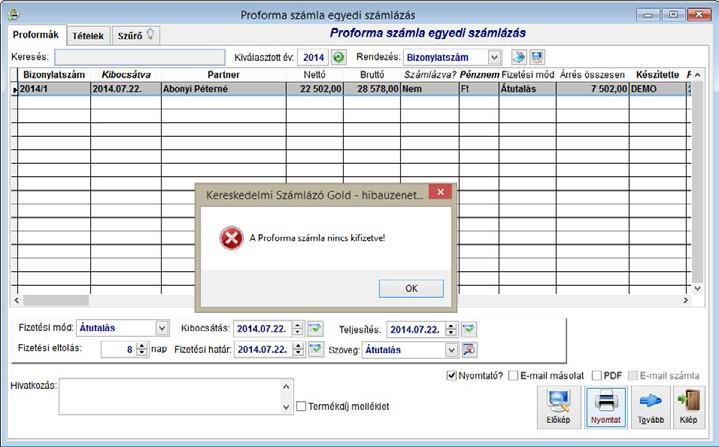Click the Fizetési határ date spinner
719x447 pixels.
(x=298, y=349)
